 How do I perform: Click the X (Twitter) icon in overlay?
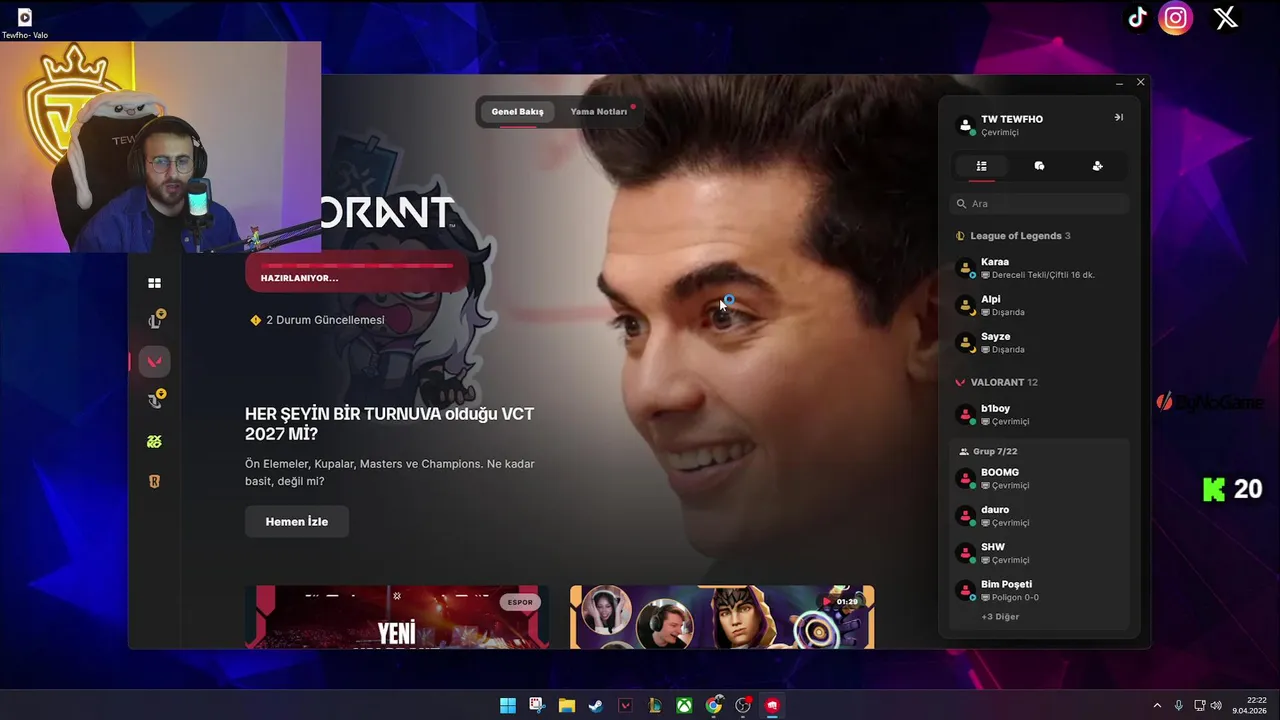1226,18
